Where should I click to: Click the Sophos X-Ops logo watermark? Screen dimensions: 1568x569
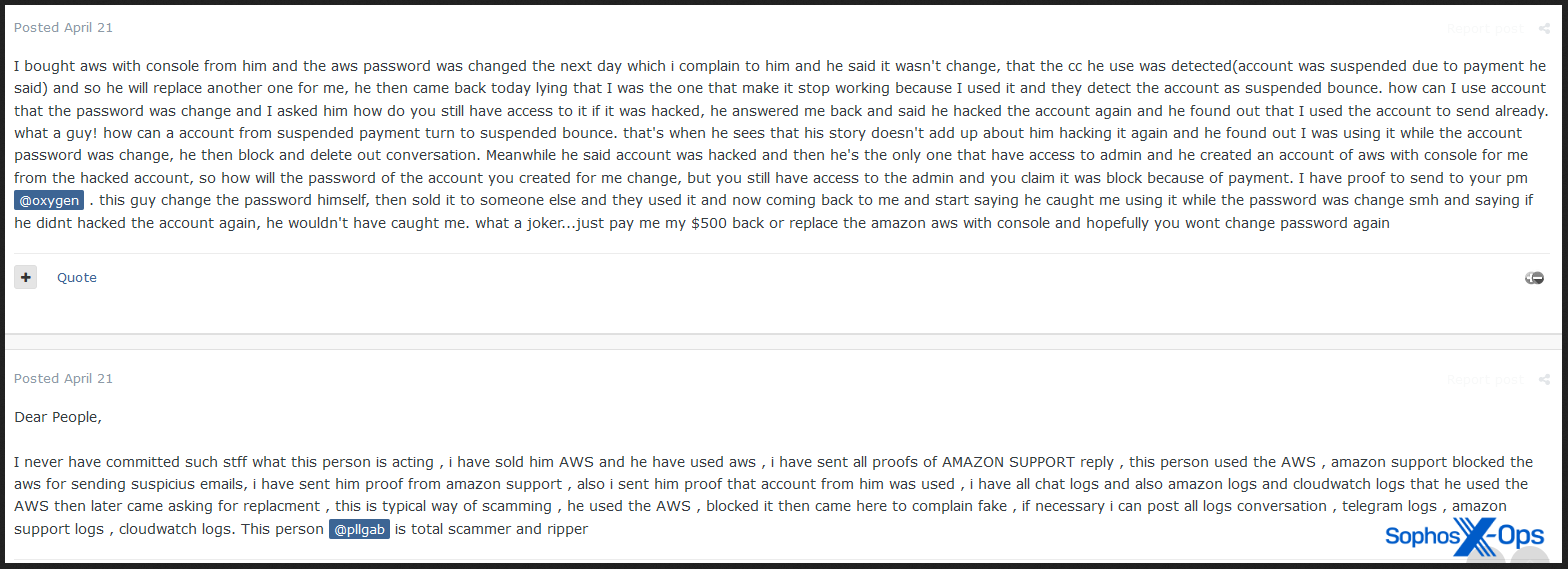1464,536
